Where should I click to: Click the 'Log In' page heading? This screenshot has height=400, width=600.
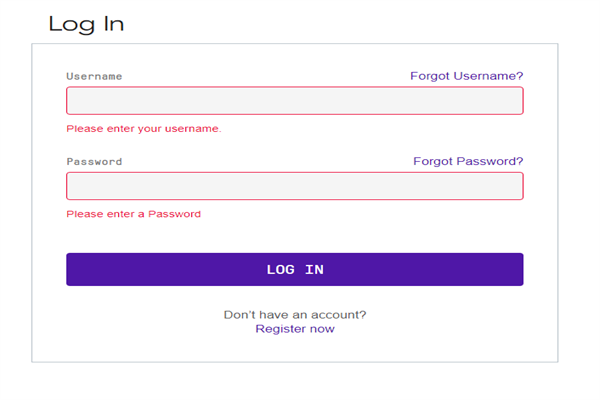[86, 24]
